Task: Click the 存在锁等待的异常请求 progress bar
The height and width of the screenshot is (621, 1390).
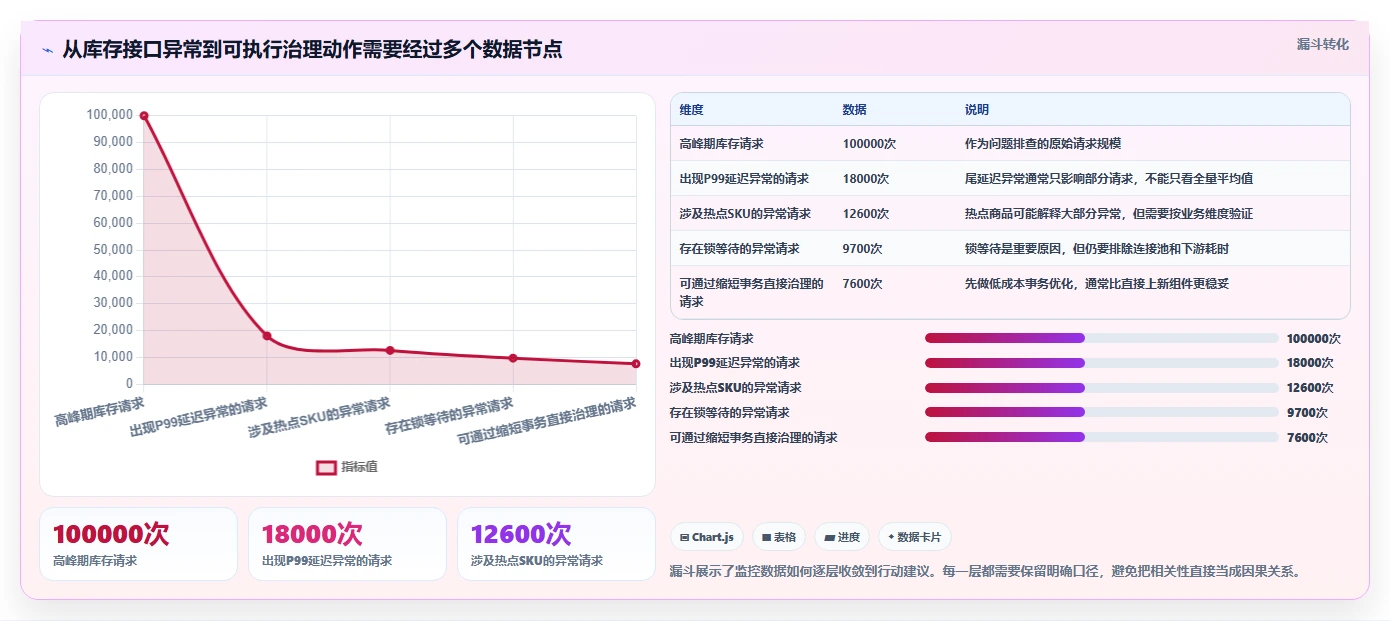Action: click(x=1102, y=412)
